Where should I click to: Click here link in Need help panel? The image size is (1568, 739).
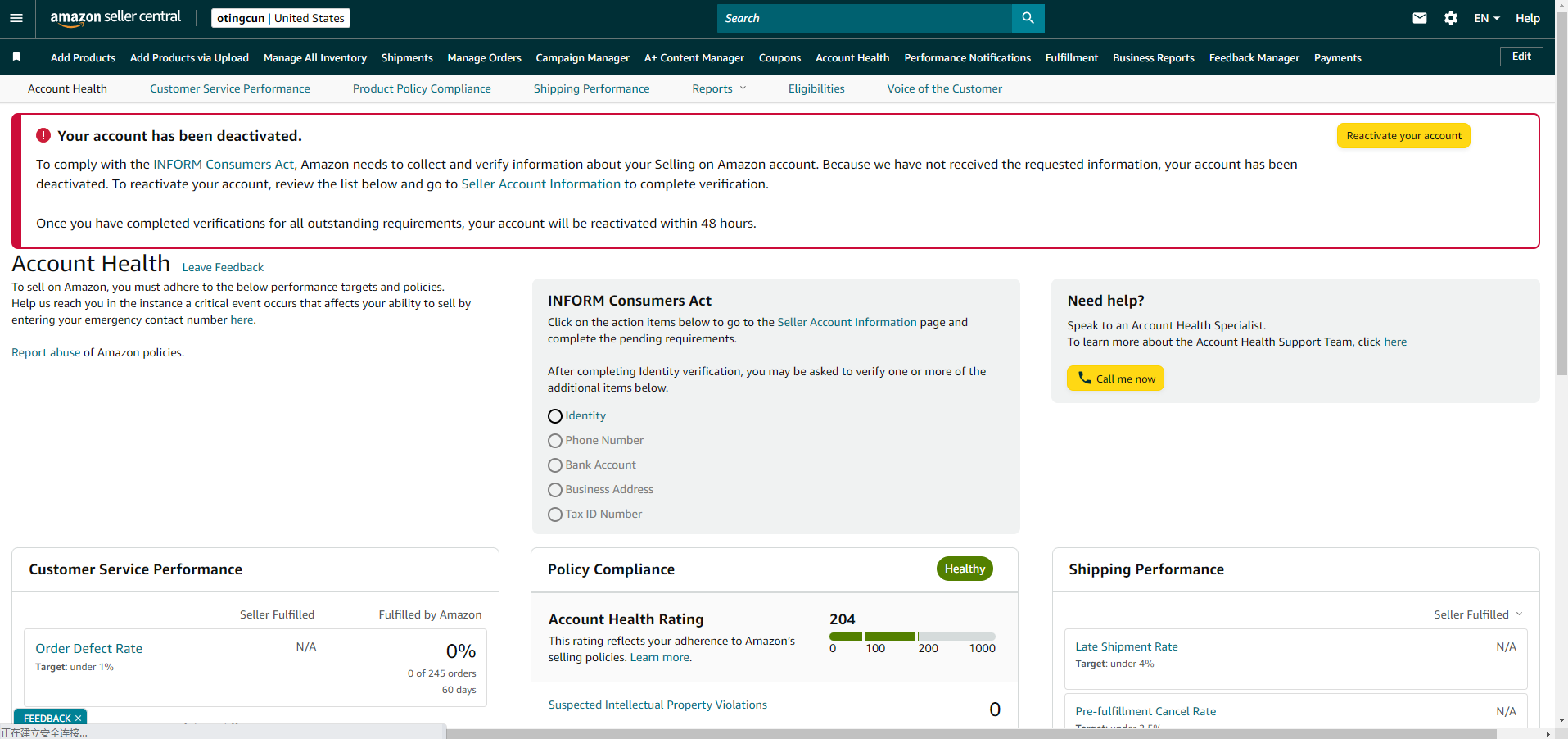pos(1395,342)
